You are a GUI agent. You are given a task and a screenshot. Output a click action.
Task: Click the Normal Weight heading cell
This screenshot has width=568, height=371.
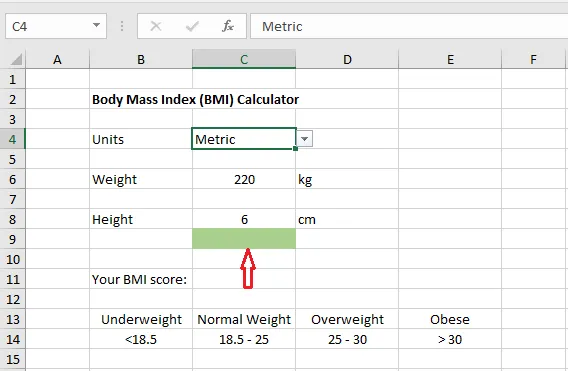pos(244,319)
